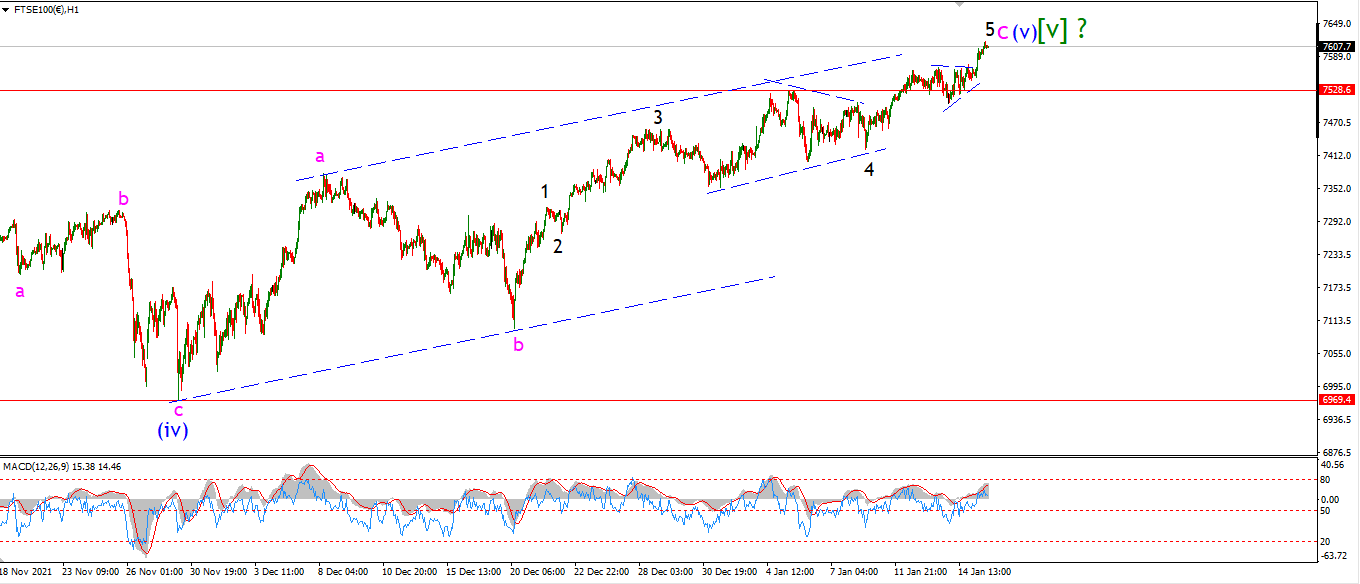Select the magenta 'b' label under 20 Dec low
The height and width of the screenshot is (584, 1360).
tap(518, 345)
